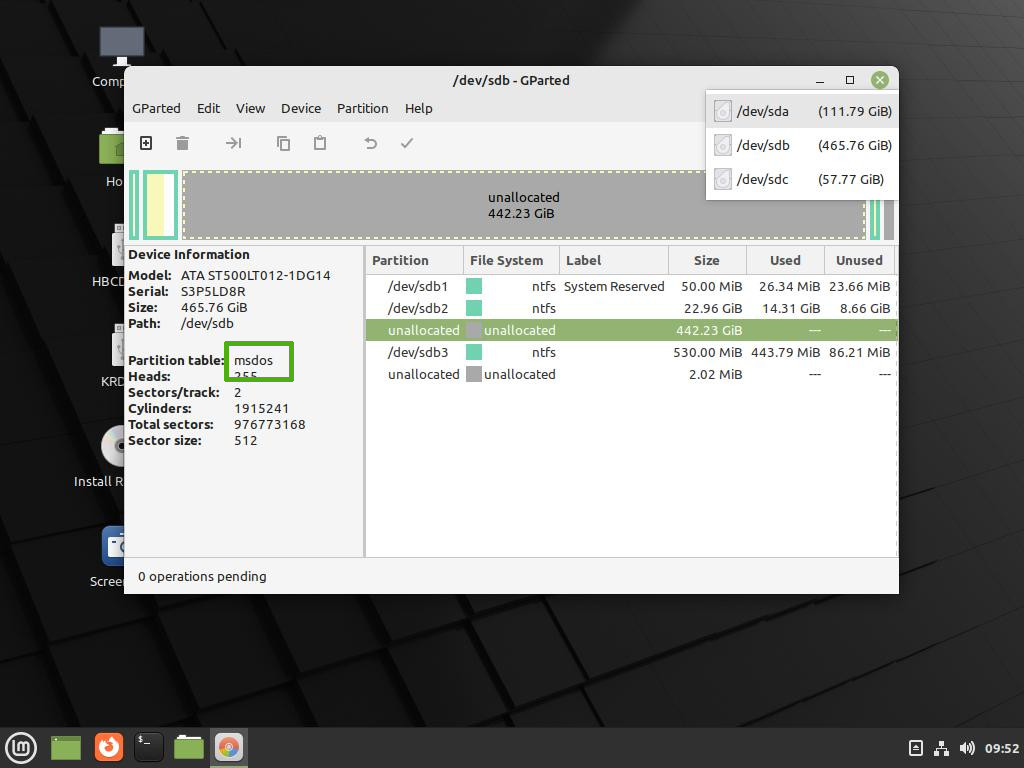Image resolution: width=1024 pixels, height=768 pixels.
Task: Click the Apply all operations checkmark
Action: 407,143
